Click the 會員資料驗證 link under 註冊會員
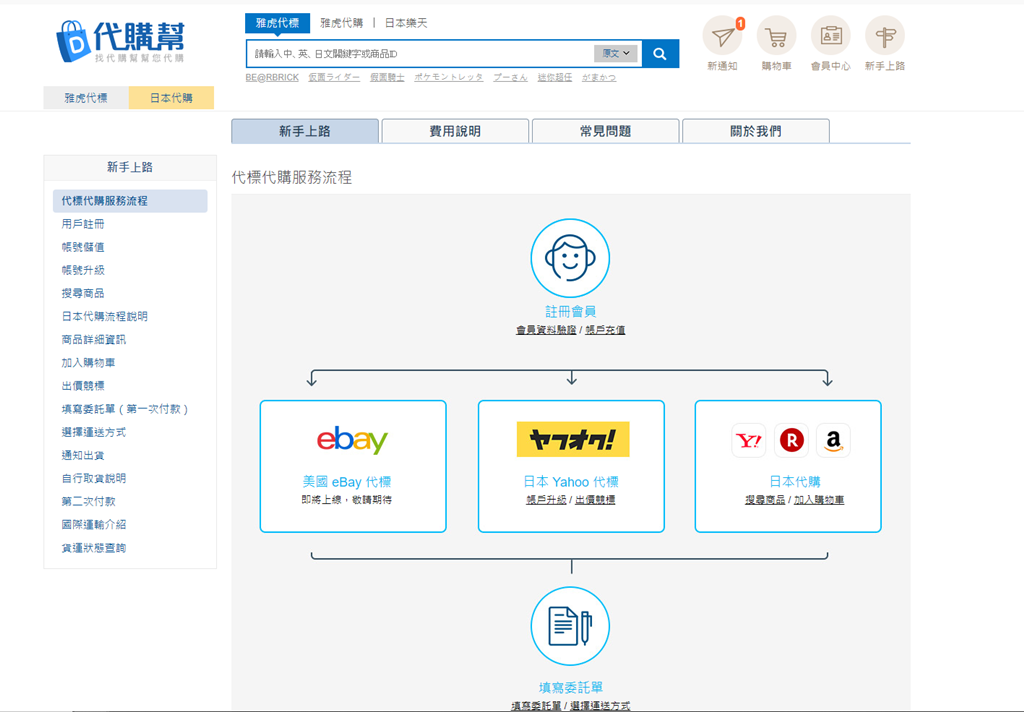Screen dimensions: 1024x712 [546, 330]
